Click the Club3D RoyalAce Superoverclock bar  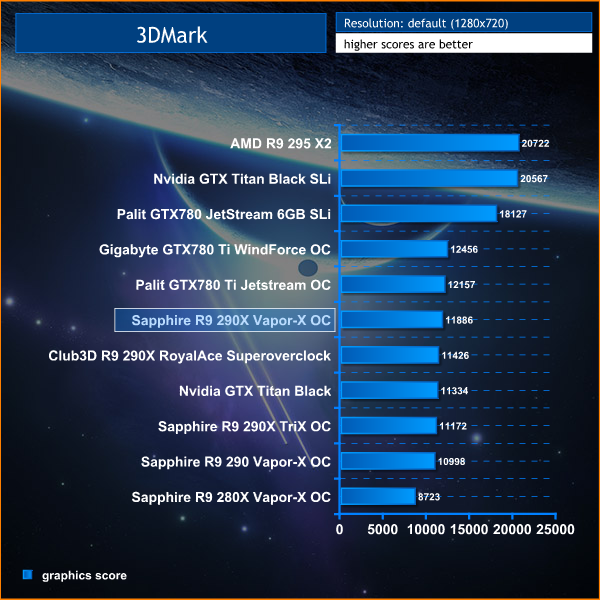pyautogui.click(x=390, y=355)
